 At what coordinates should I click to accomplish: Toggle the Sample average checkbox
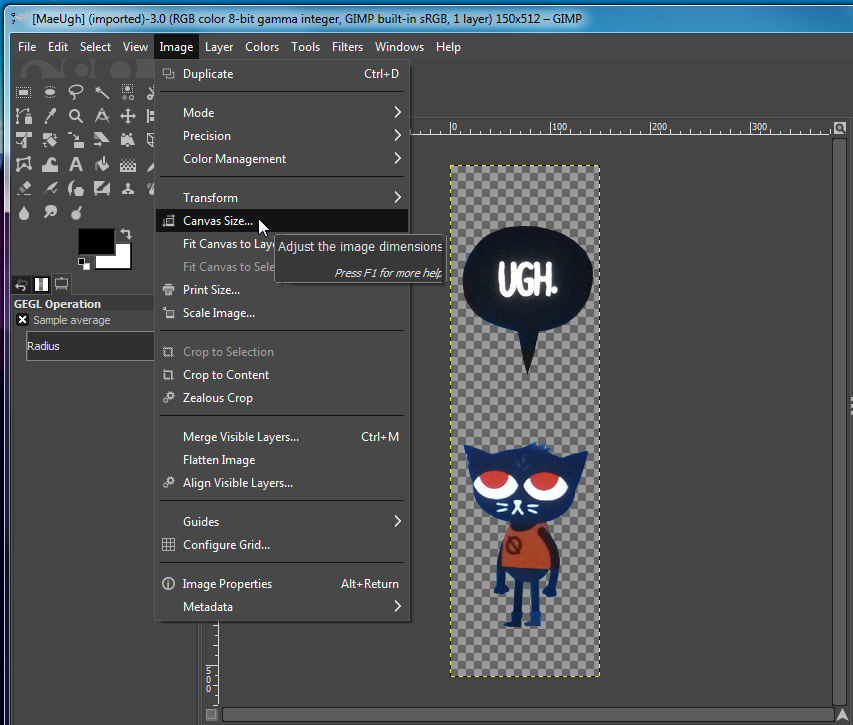tap(23, 320)
